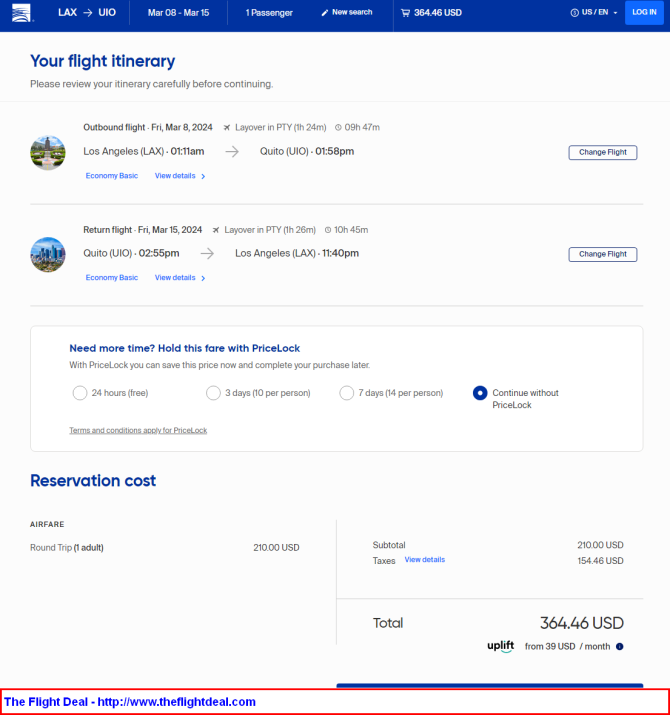The height and width of the screenshot is (715, 670).
Task: Click the currency icon beside US / EN
Action: coord(575,13)
